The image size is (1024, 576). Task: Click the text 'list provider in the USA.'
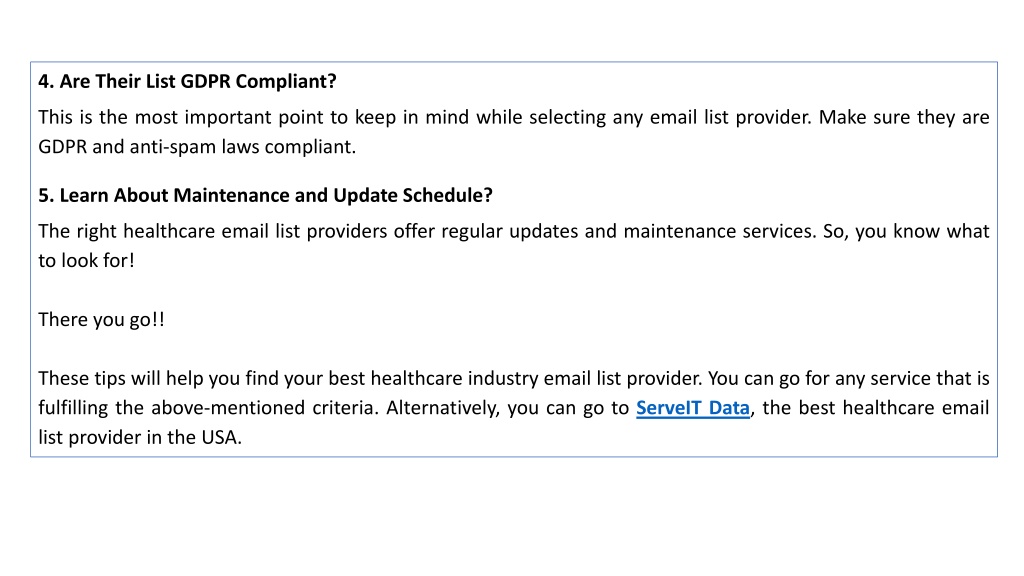click(x=140, y=438)
